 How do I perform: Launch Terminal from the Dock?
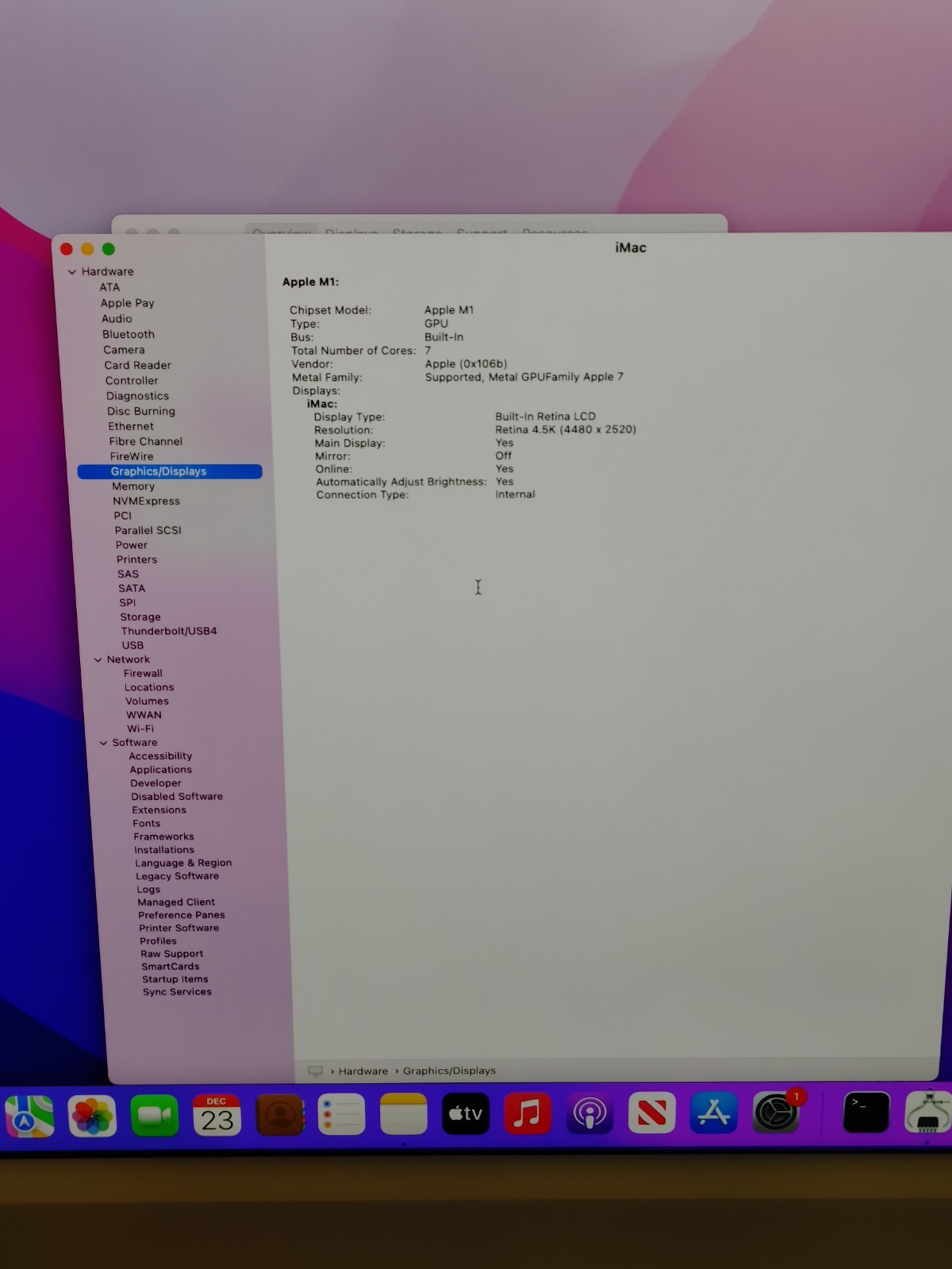coord(866,1112)
